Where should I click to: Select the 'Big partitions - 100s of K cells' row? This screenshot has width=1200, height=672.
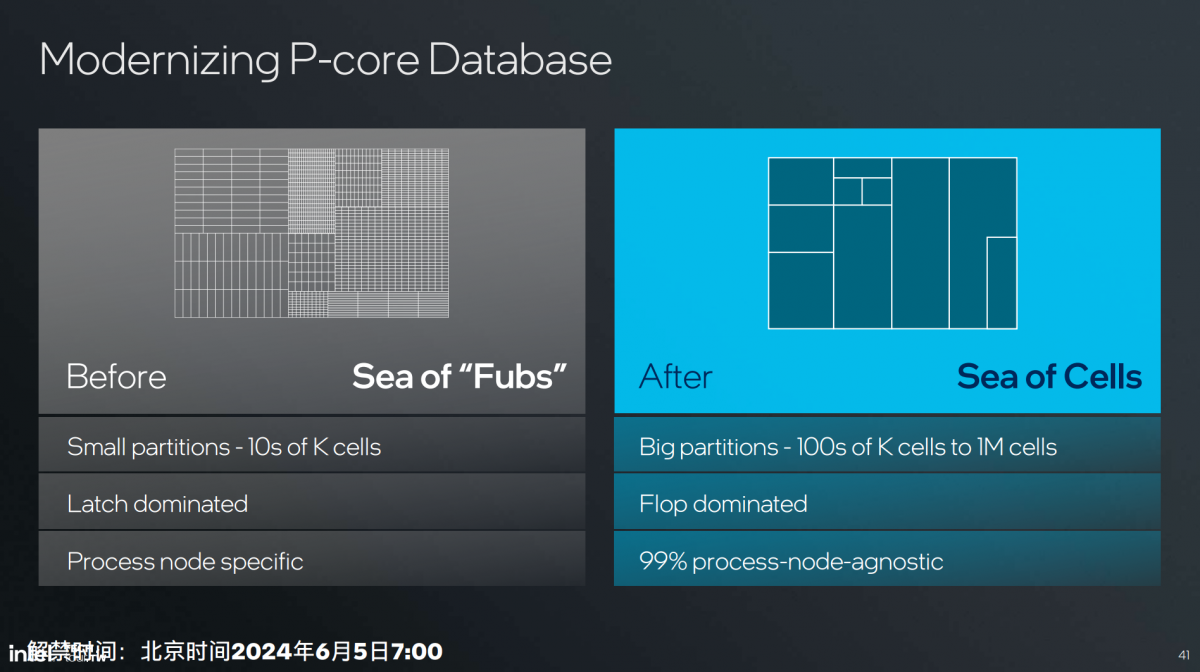[x=887, y=446]
